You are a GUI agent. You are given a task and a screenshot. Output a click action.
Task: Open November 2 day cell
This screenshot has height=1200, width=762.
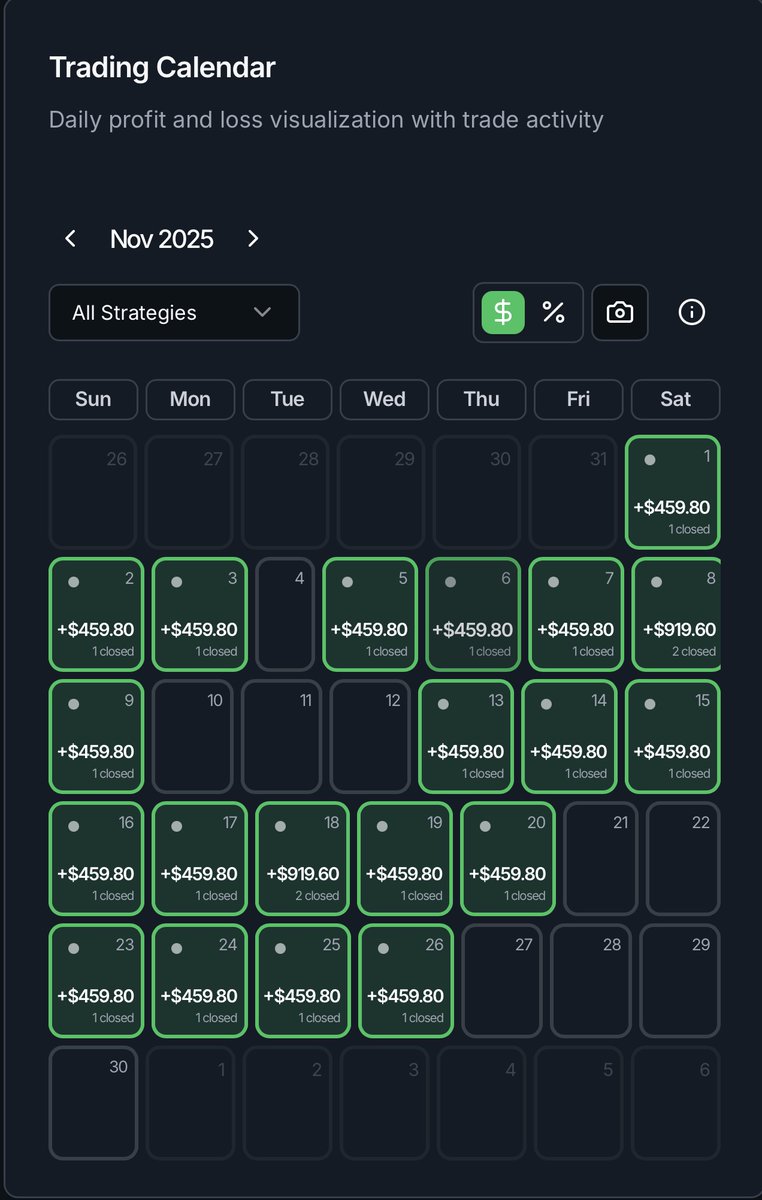point(96,614)
